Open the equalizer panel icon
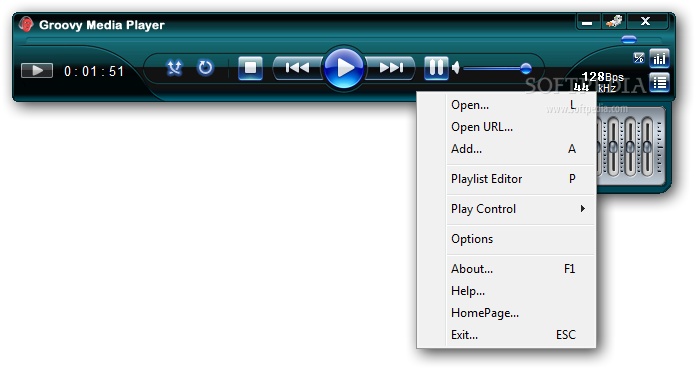Image resolution: width=696 pixels, height=369 pixels. 659,58
